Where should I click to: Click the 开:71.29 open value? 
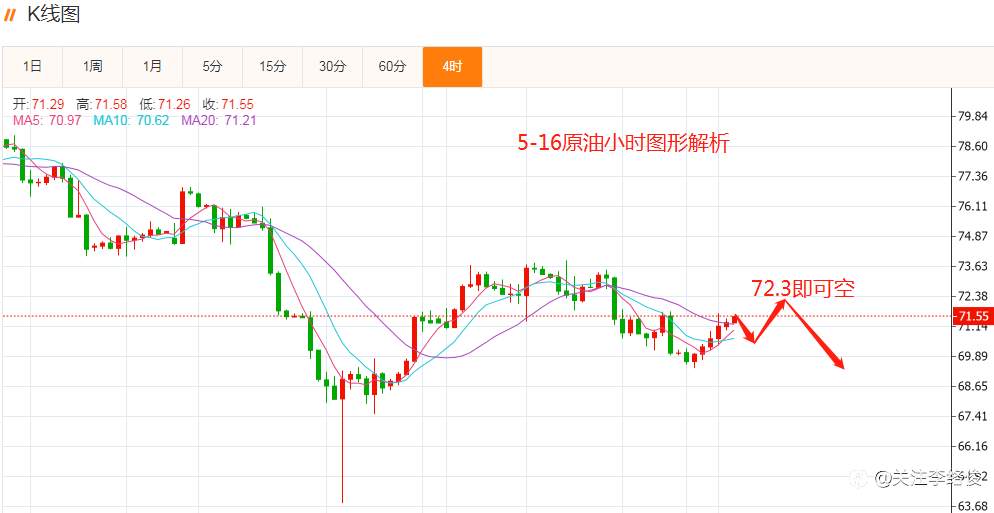39,105
